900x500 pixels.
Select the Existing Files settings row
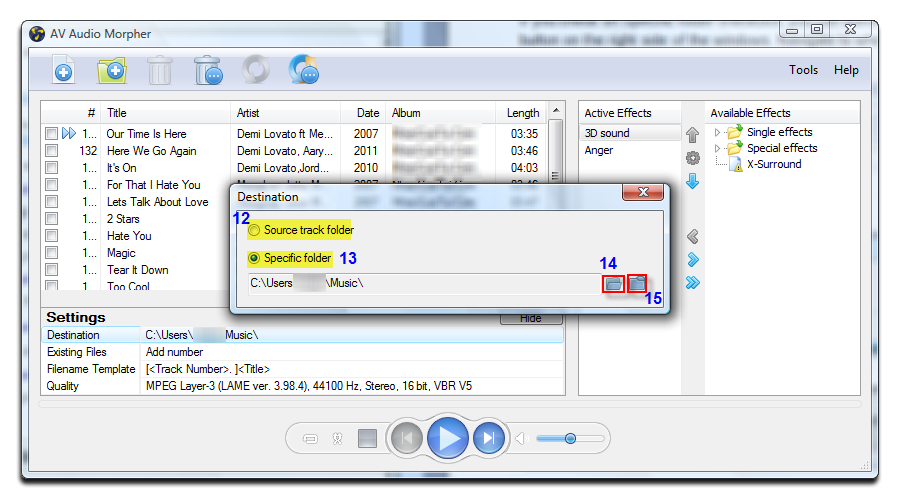(x=303, y=352)
